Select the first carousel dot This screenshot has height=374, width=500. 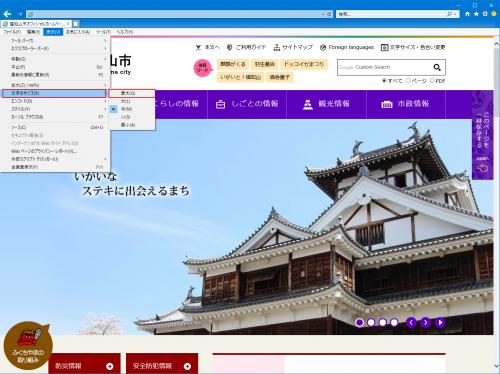click(x=359, y=322)
